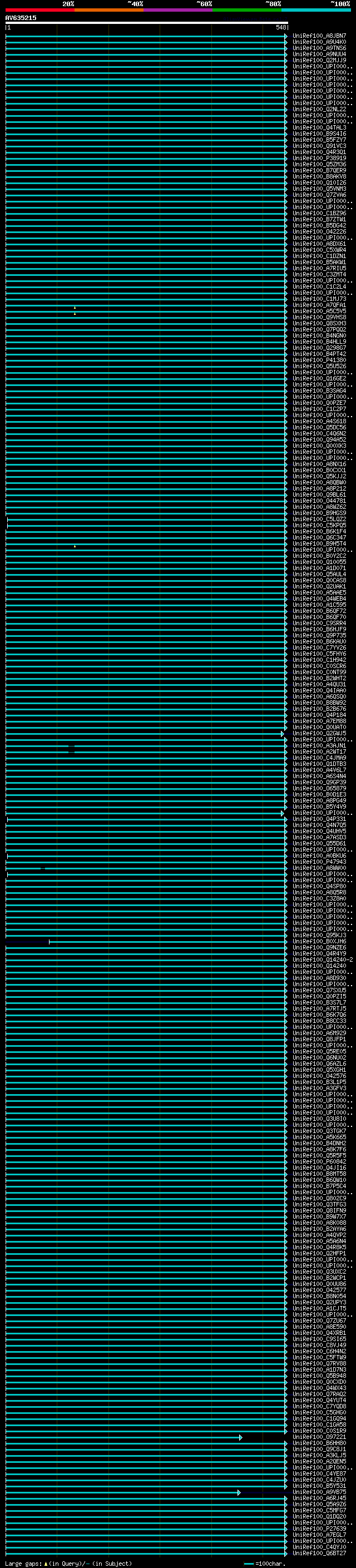This screenshot has height=1568, width=356.
Task: Select subject label UniRef100_O65879
Action: point(319,788)
